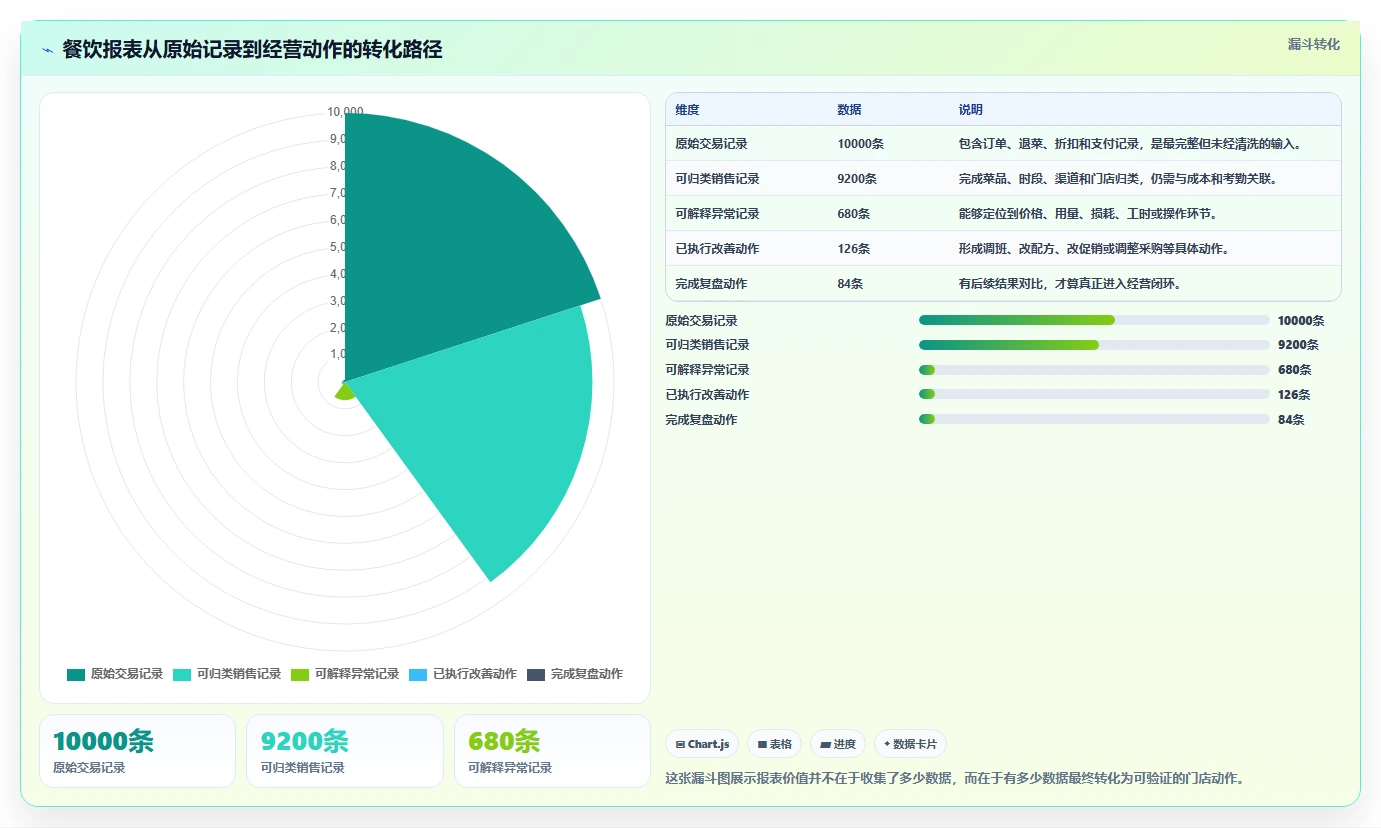
Task: Click the description starting 形成调班、改配方
Action: click(x=1094, y=249)
